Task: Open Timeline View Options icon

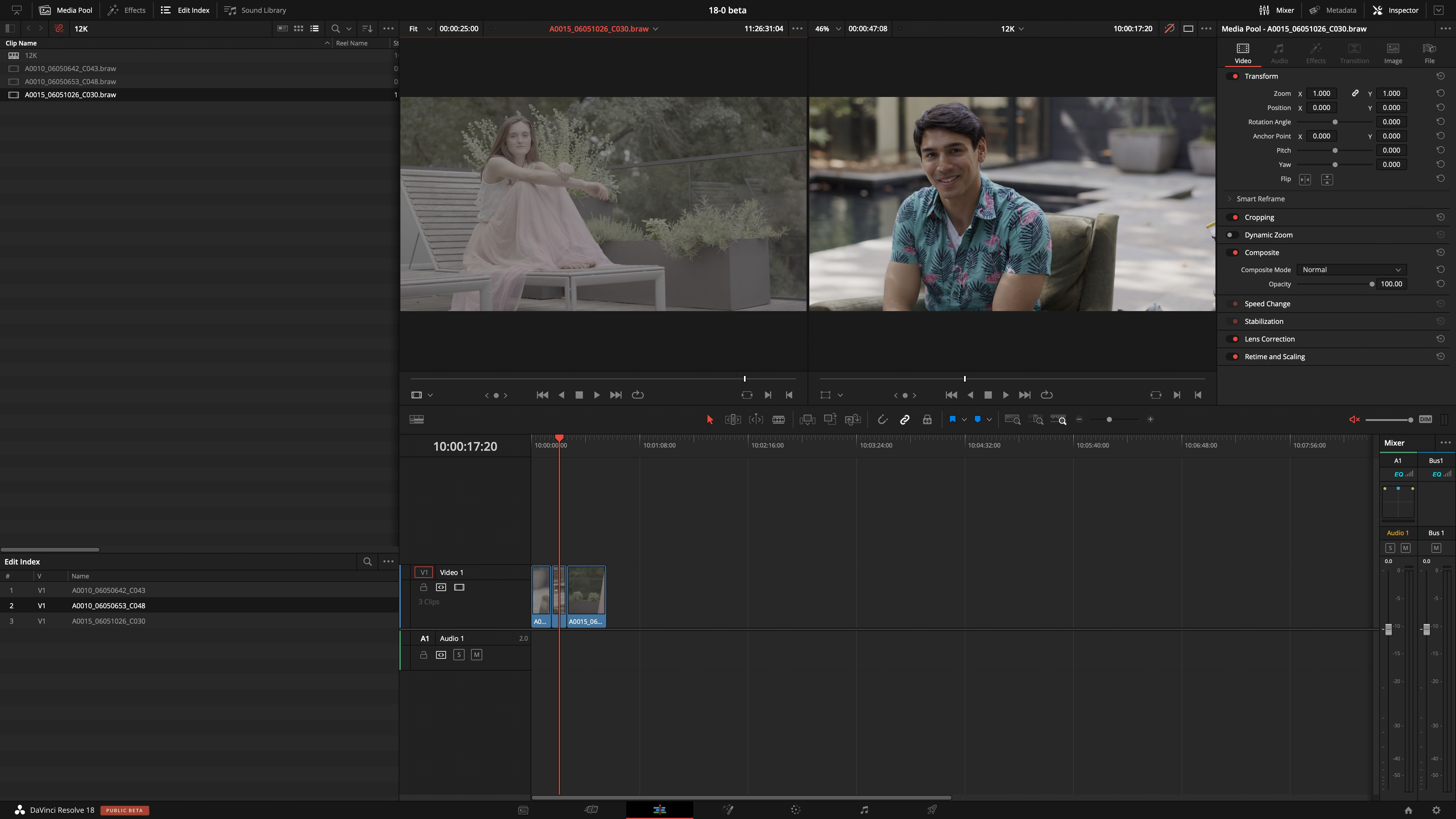Action: 417,419
